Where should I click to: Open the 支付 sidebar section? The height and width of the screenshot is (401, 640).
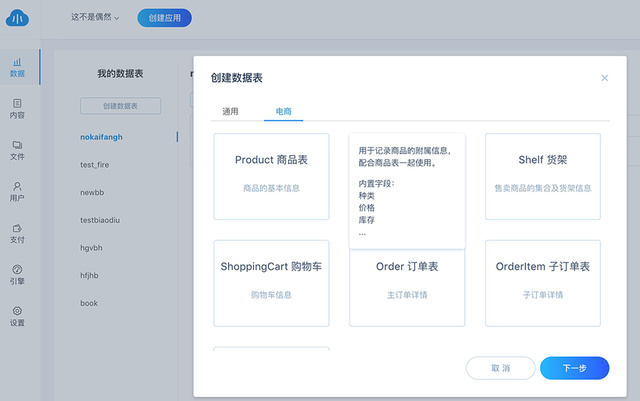tap(17, 233)
